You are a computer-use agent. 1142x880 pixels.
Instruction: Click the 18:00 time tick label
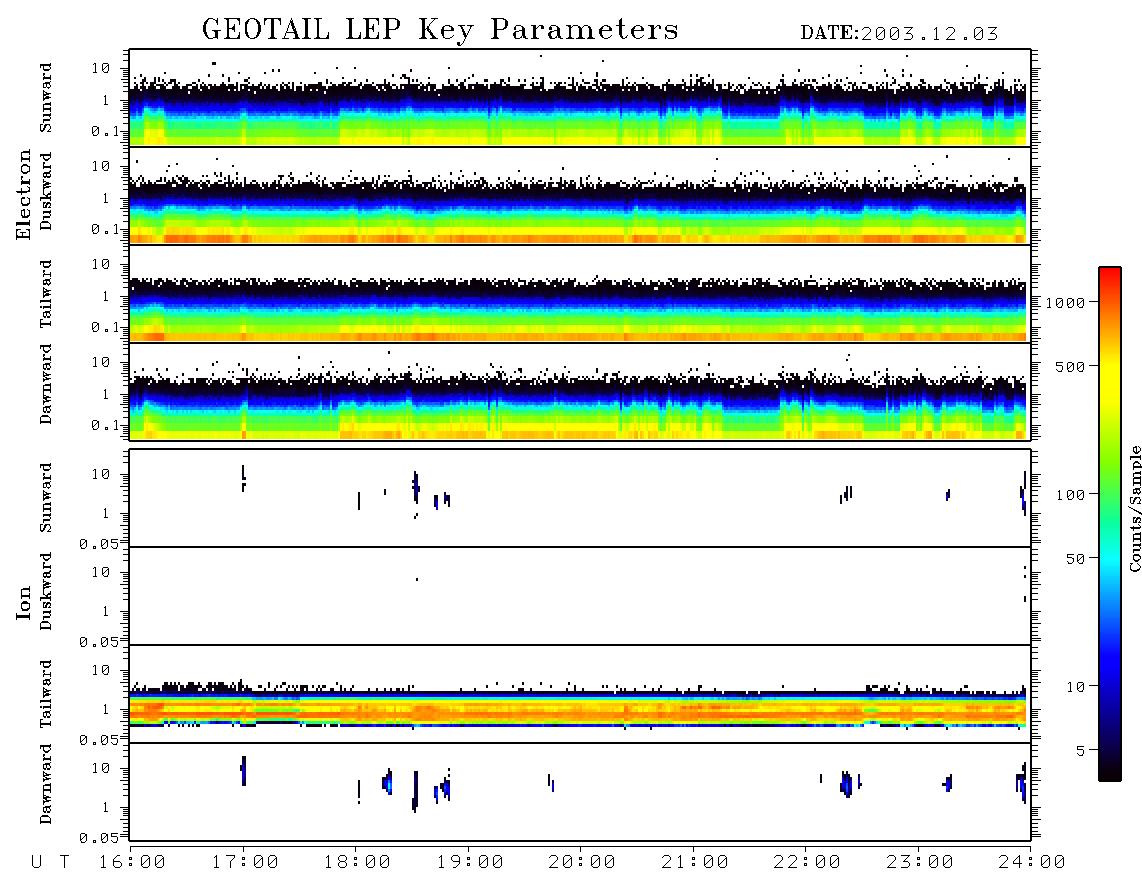(x=357, y=862)
